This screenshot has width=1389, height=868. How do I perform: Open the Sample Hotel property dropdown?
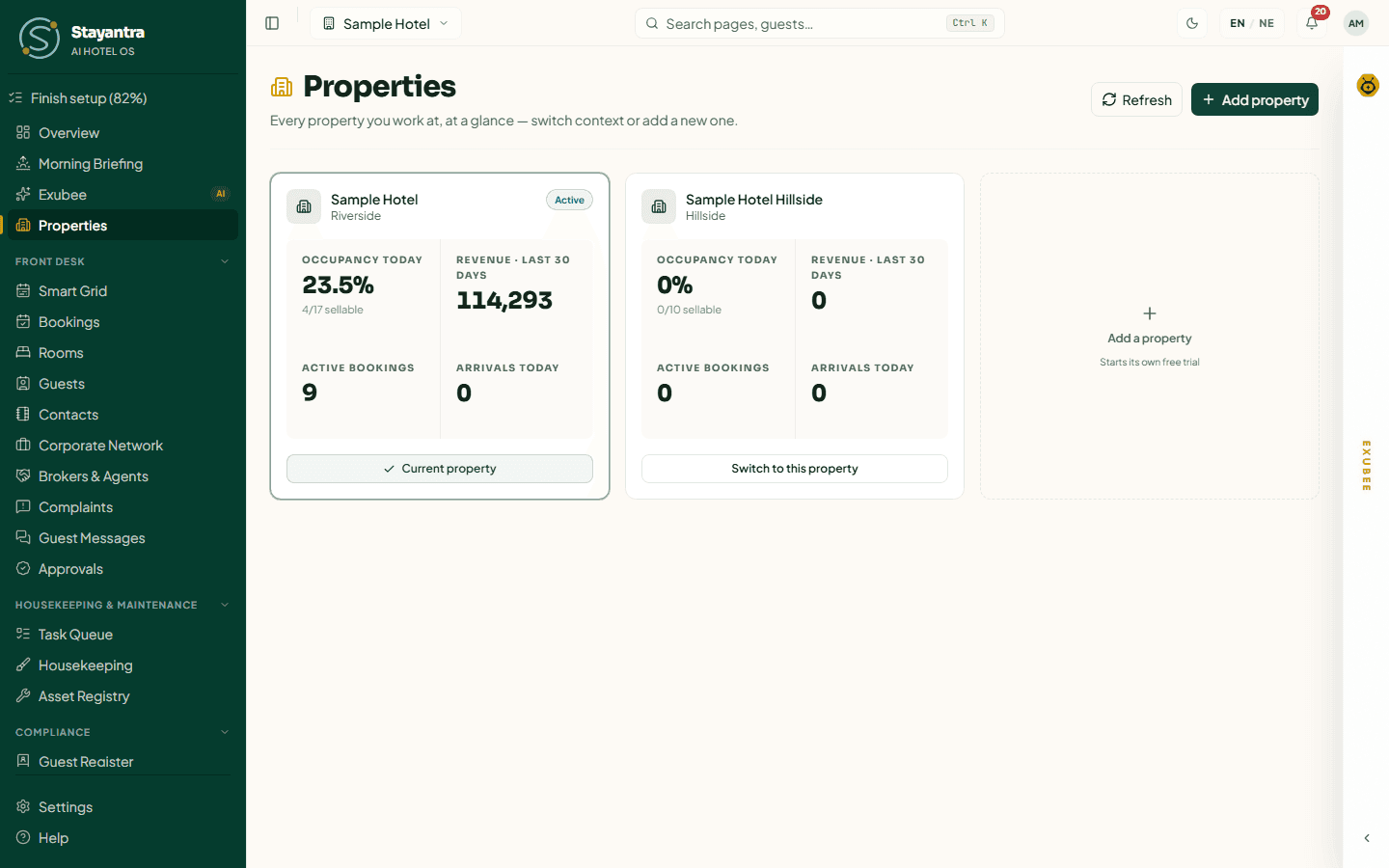pos(386,23)
